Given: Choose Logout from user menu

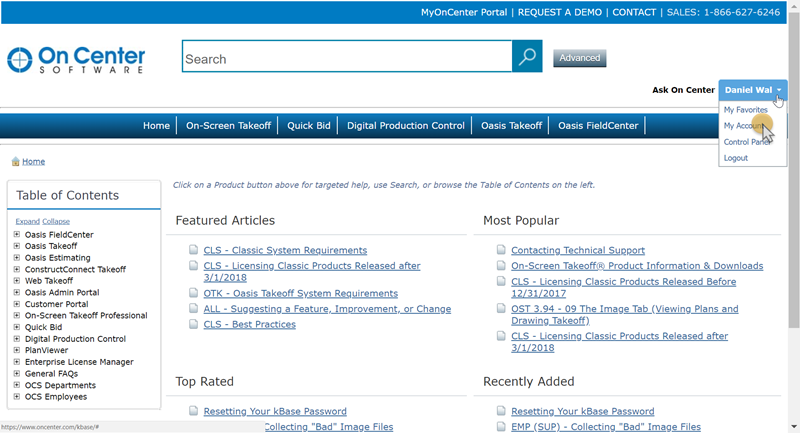Looking at the screenshot, I should click(x=736, y=158).
